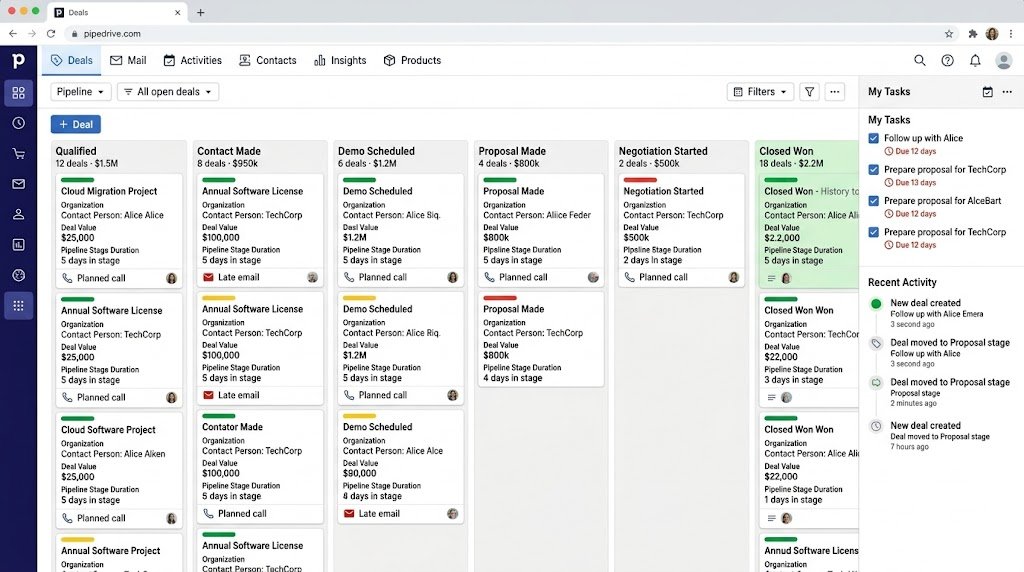The width and height of the screenshot is (1024, 572).
Task: Go back with browser back arrow
Action: [x=13, y=34]
